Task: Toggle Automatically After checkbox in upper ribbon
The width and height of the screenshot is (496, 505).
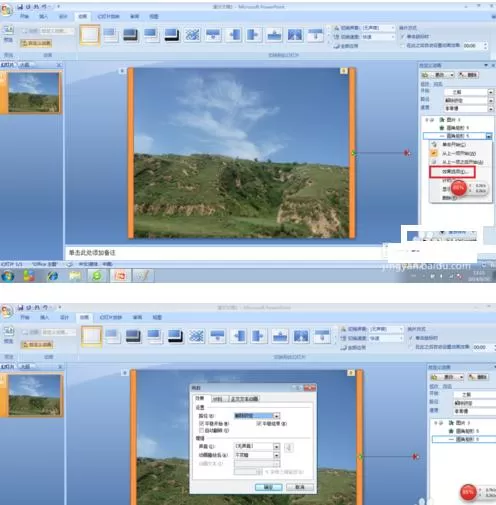Action: 402,45
